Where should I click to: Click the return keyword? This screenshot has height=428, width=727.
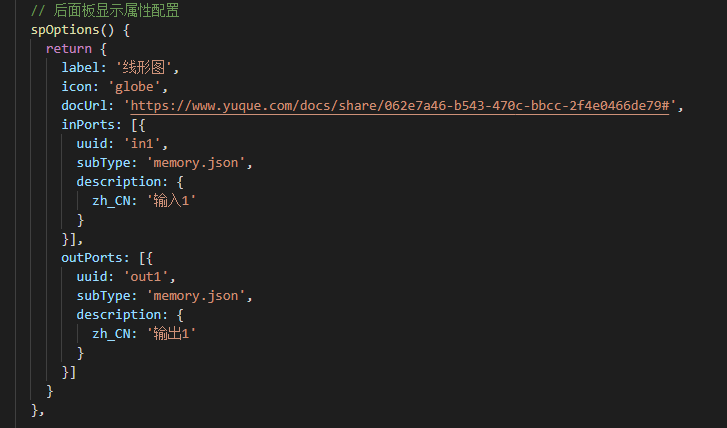pyautogui.click(x=69, y=49)
